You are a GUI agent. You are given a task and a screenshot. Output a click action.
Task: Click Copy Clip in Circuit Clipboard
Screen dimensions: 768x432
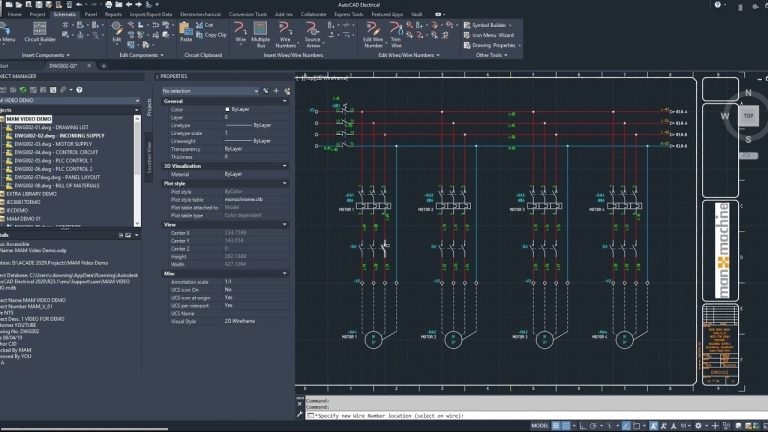211,35
